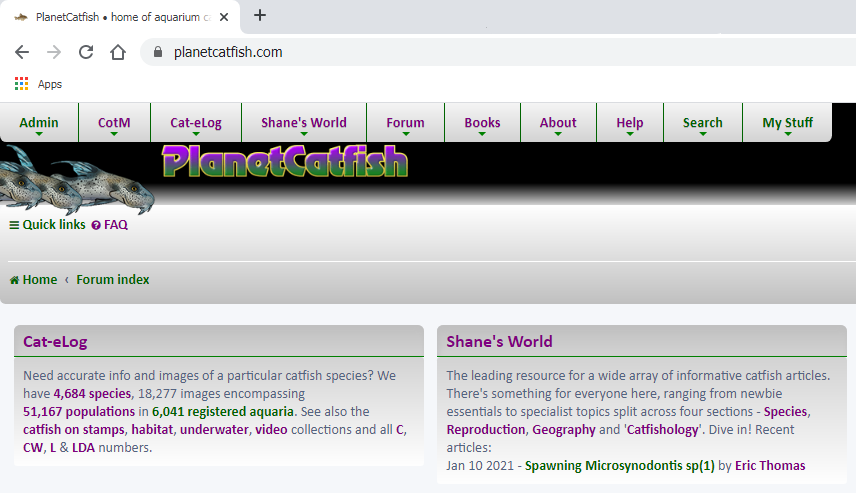This screenshot has width=856, height=493.
Task: Open the My Stuff menu
Action: tap(788, 123)
